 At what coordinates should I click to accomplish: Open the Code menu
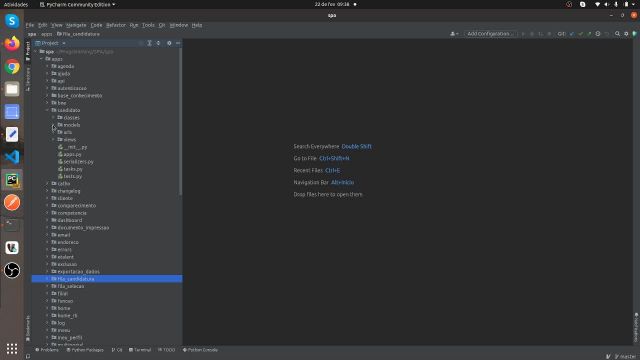click(x=96, y=25)
